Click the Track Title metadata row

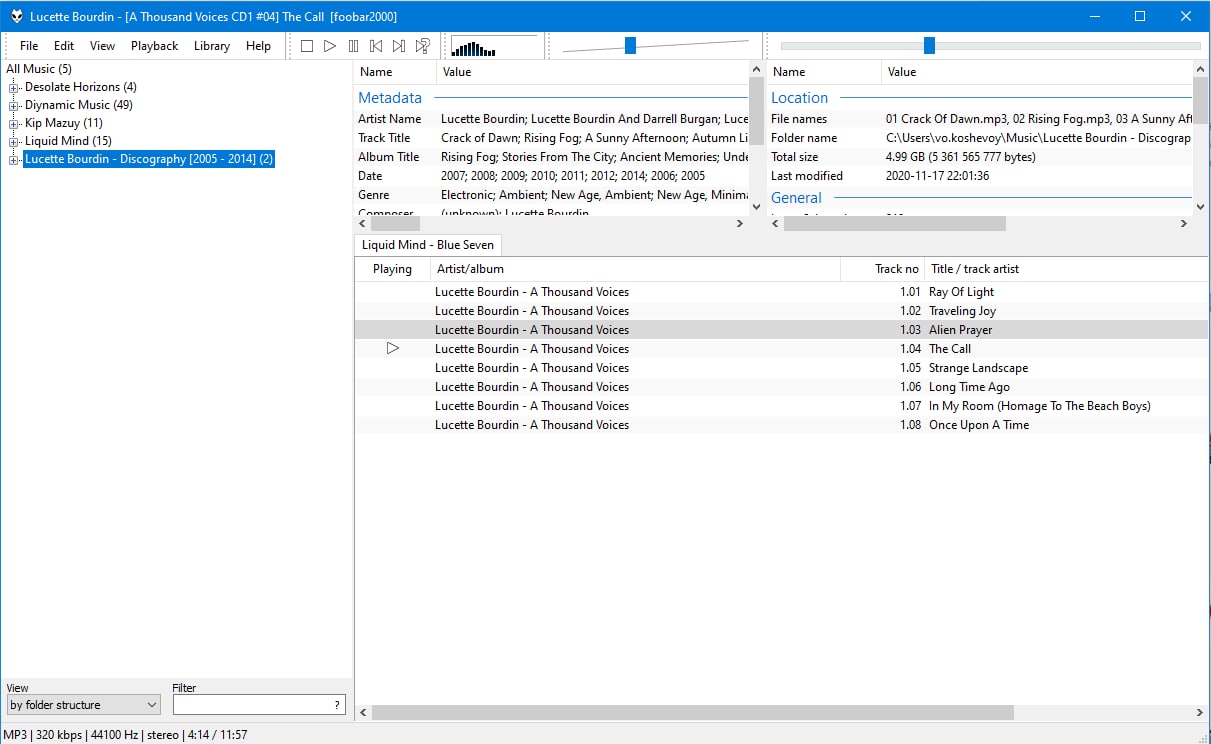click(552, 138)
